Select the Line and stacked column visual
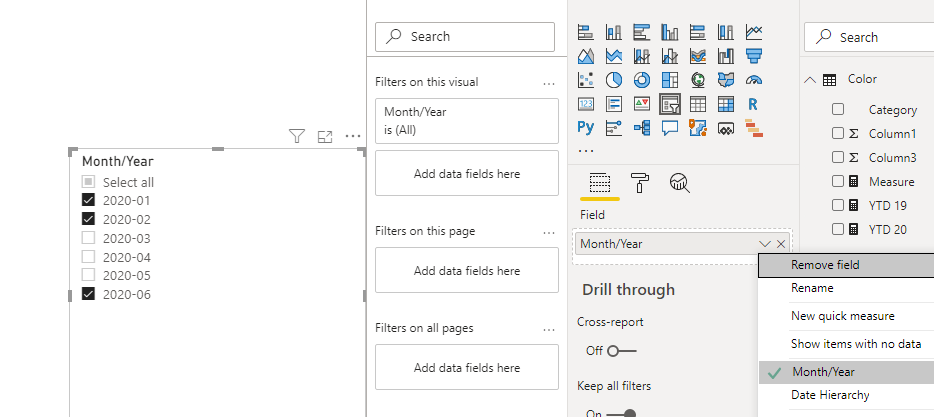This screenshot has width=934, height=417. click(x=642, y=56)
